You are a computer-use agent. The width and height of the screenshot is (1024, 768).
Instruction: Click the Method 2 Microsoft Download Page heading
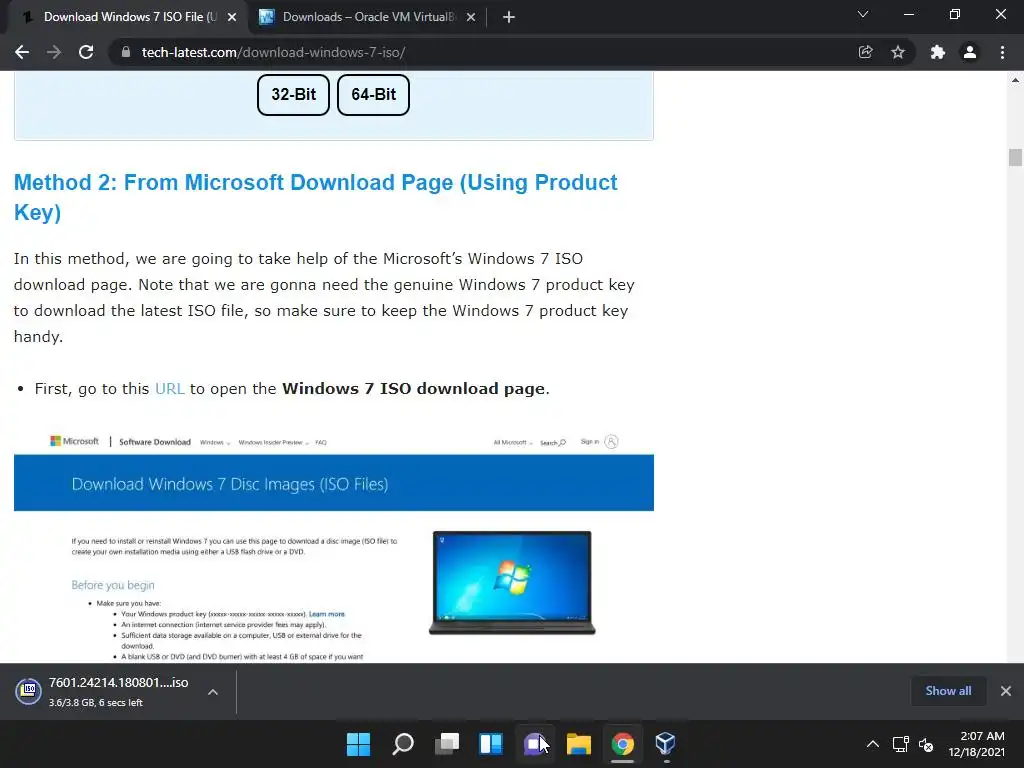point(315,197)
